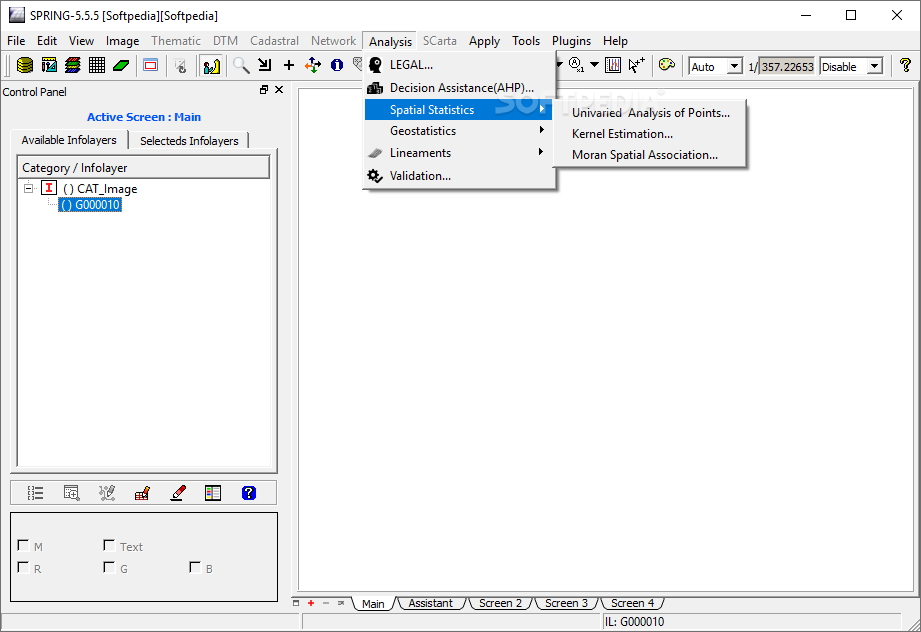This screenshot has height=632, width=921.
Task: Check the Text checkbox
Action: coord(109,546)
